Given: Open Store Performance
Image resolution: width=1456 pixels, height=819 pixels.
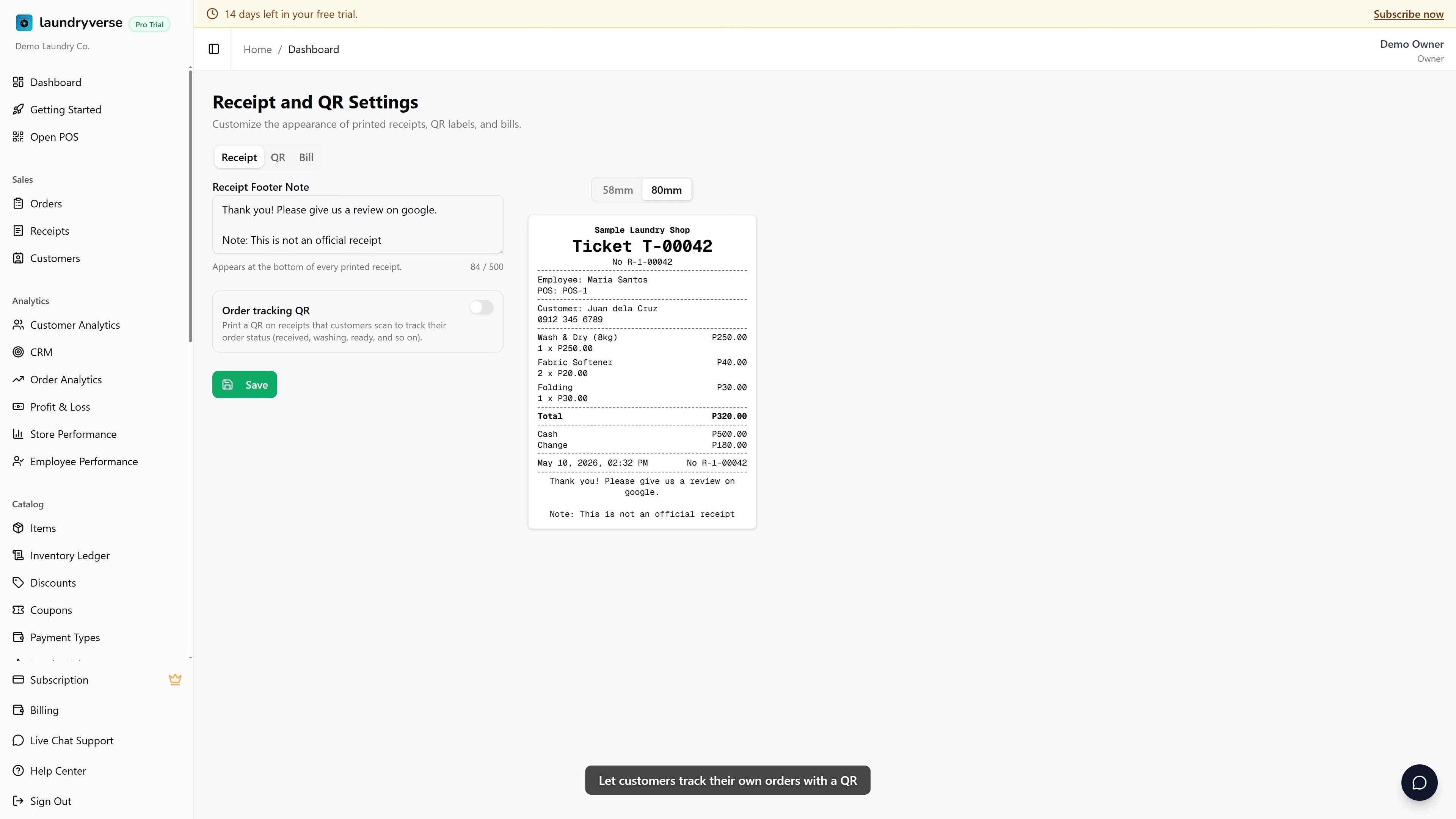Looking at the screenshot, I should pyautogui.click(x=73, y=434).
